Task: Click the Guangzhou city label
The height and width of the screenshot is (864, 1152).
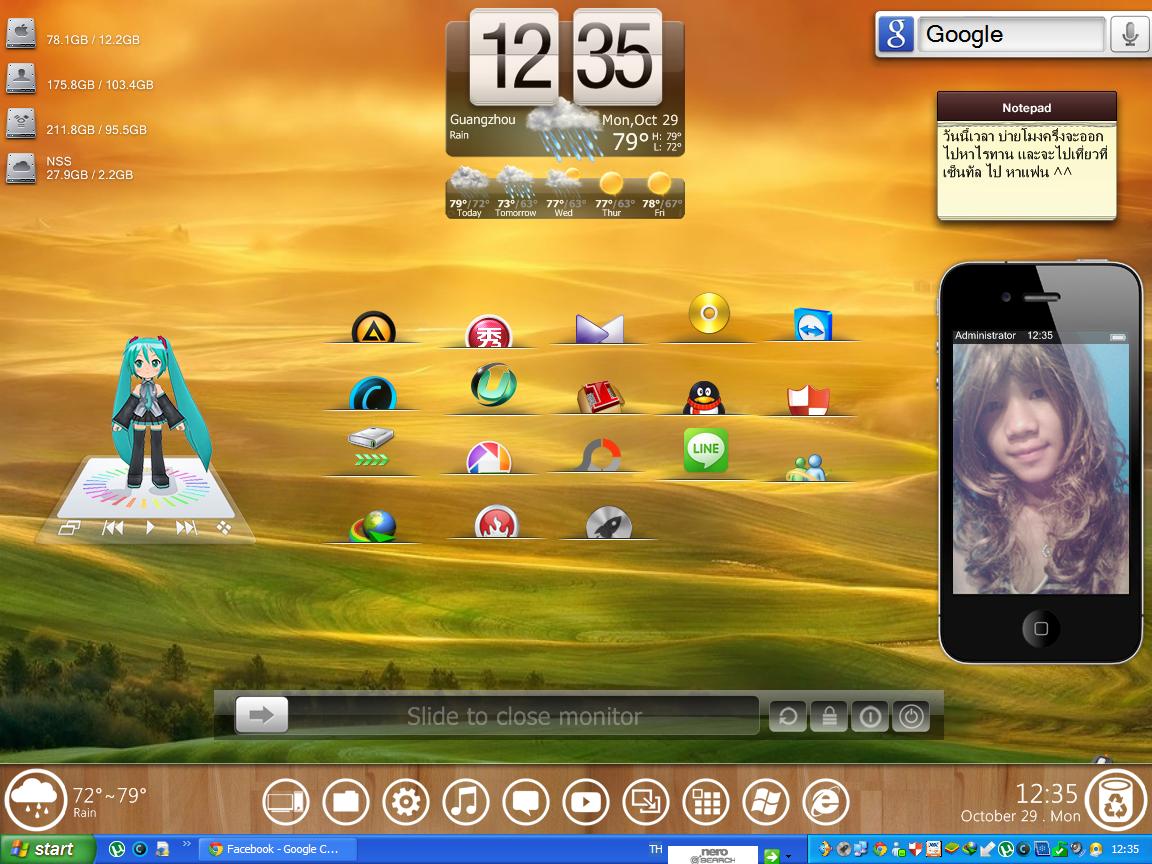Action: click(x=483, y=119)
